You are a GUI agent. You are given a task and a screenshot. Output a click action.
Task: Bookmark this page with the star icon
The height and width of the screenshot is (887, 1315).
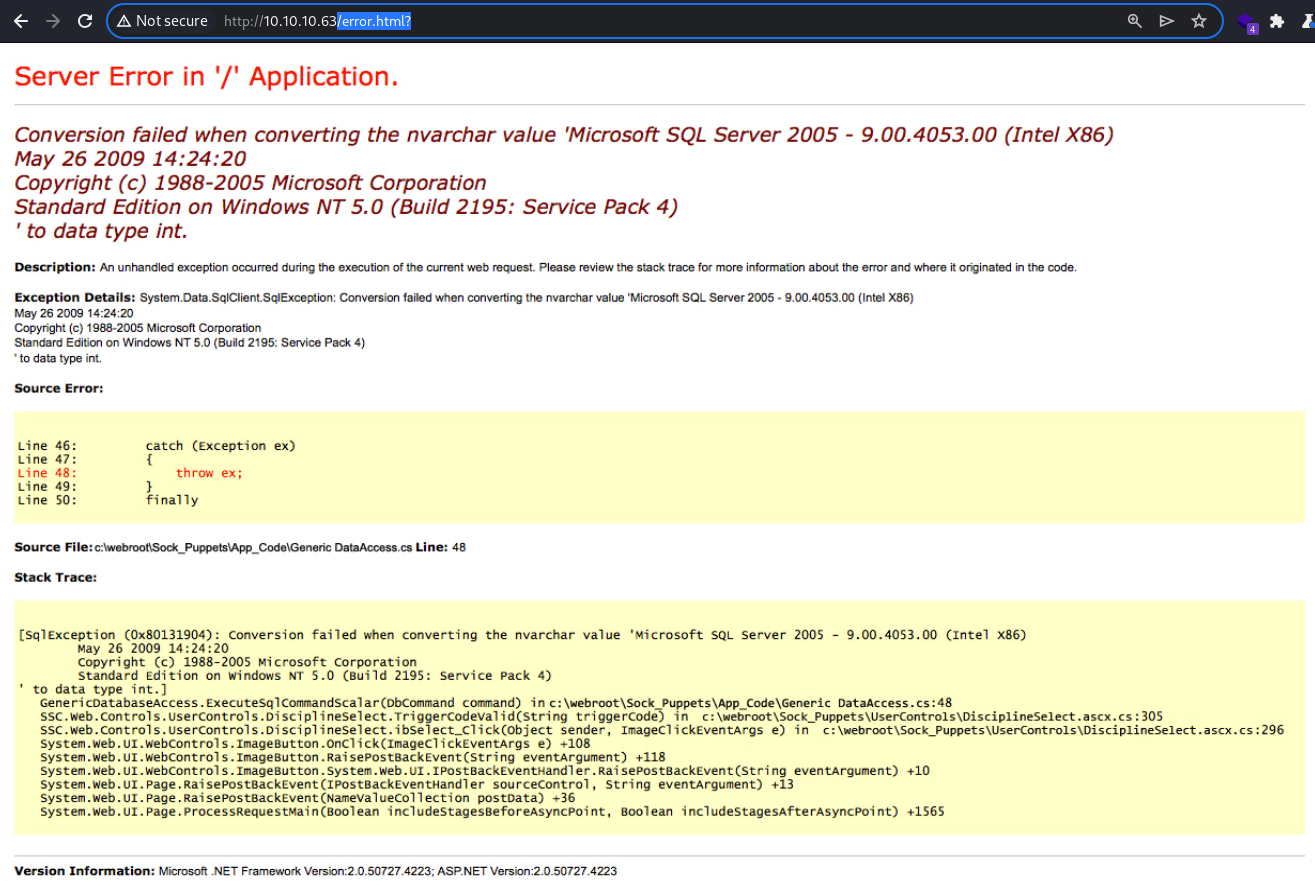(1198, 21)
